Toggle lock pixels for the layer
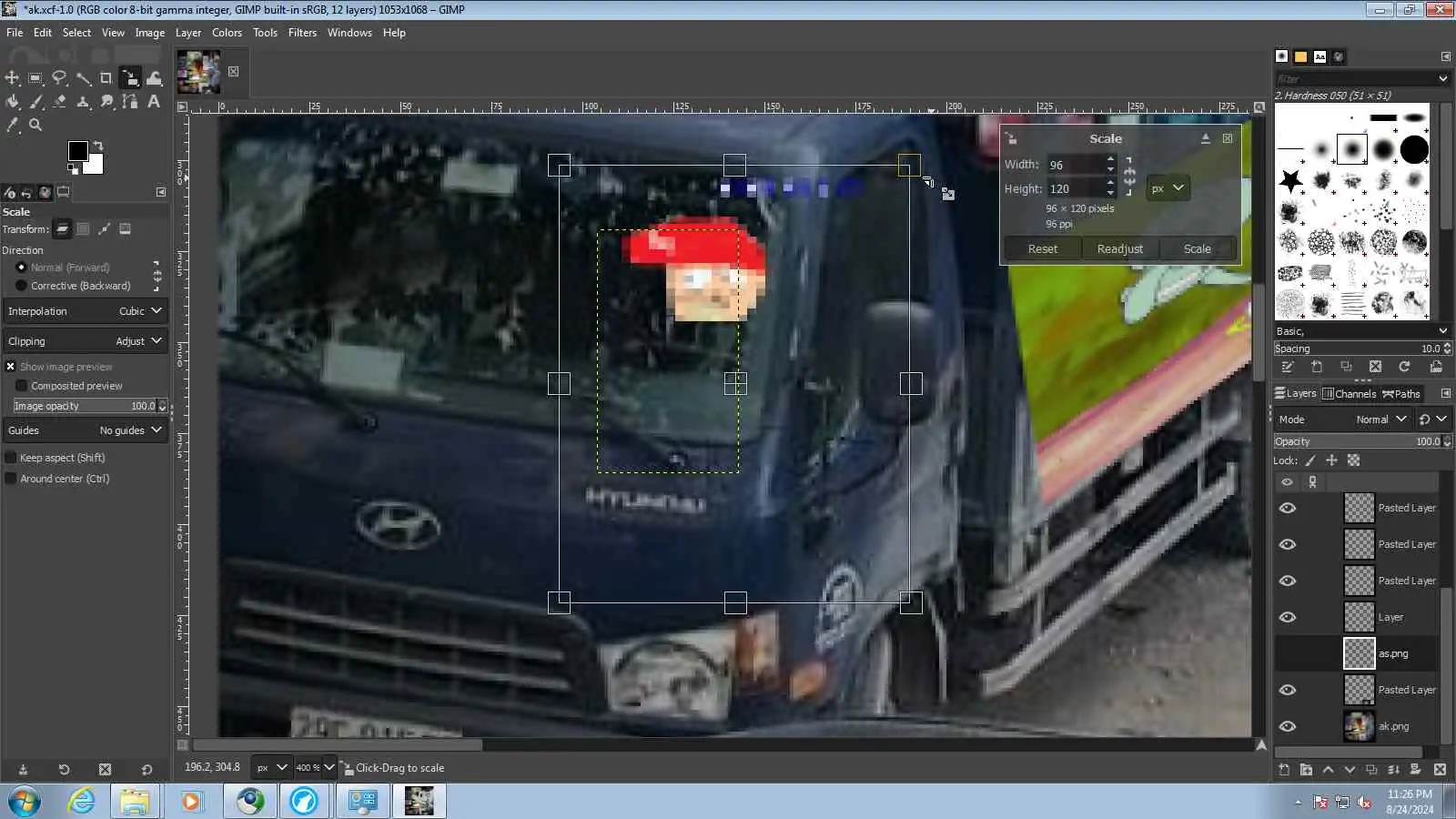The width and height of the screenshot is (1456, 819). point(1310,460)
